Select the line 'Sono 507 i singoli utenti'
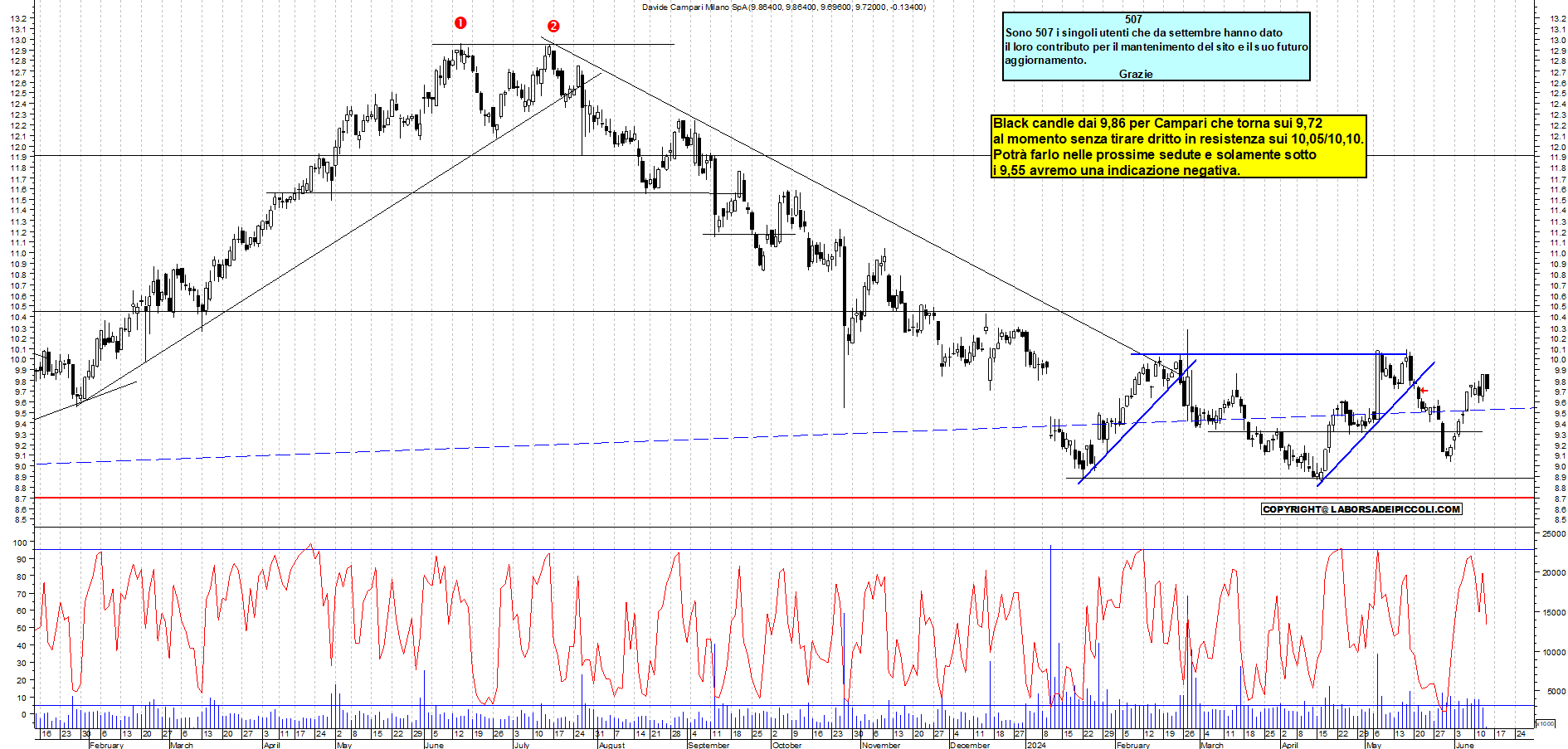Viewport: 1568px width, 749px height. [1144, 33]
